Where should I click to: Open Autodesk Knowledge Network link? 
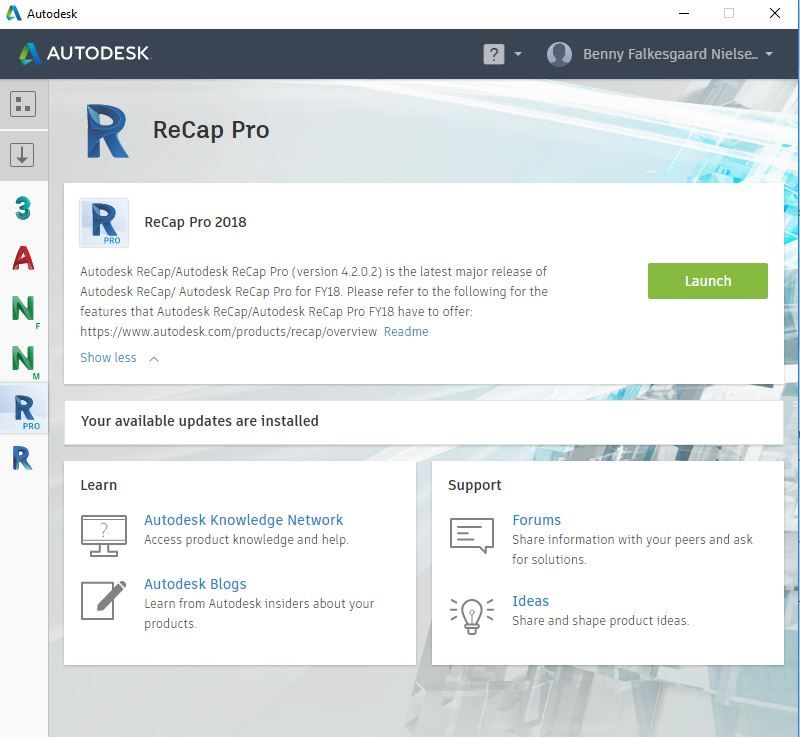point(243,520)
